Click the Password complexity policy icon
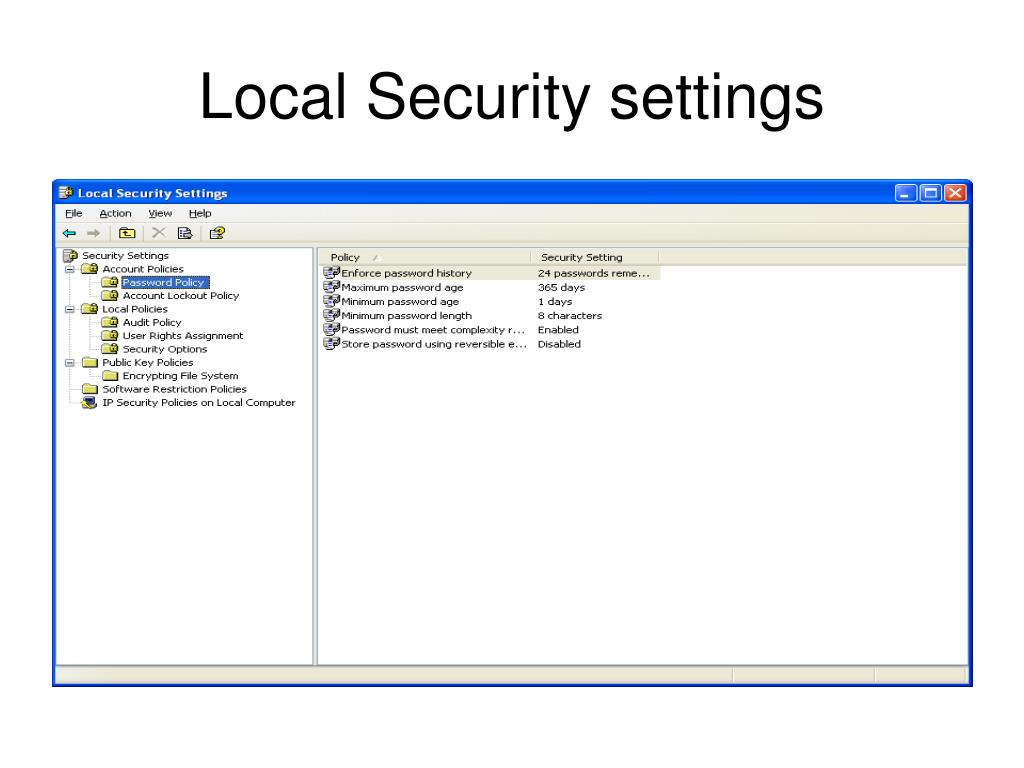This screenshot has height=768, width=1024. click(332, 329)
